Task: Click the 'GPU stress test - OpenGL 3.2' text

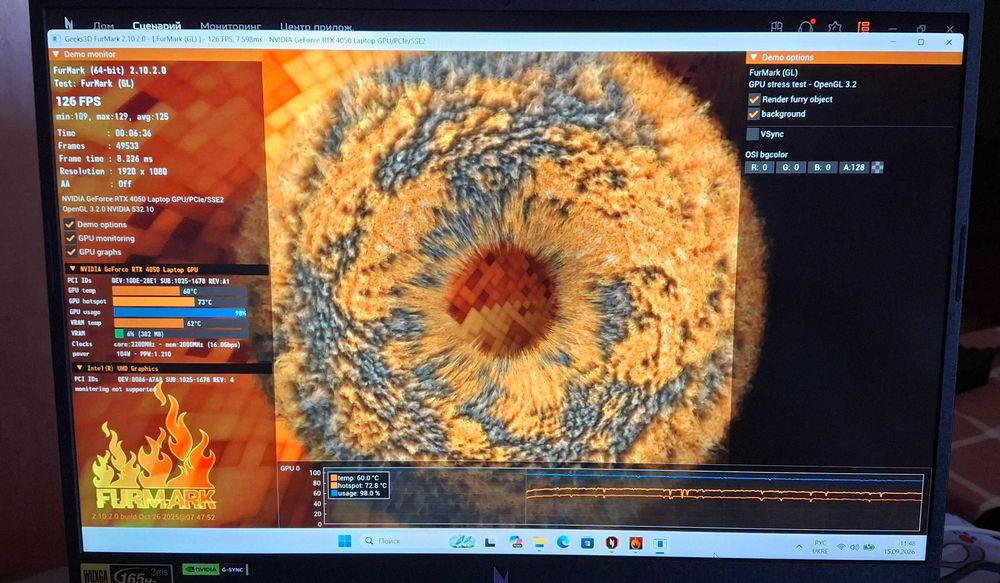Action: tap(802, 84)
